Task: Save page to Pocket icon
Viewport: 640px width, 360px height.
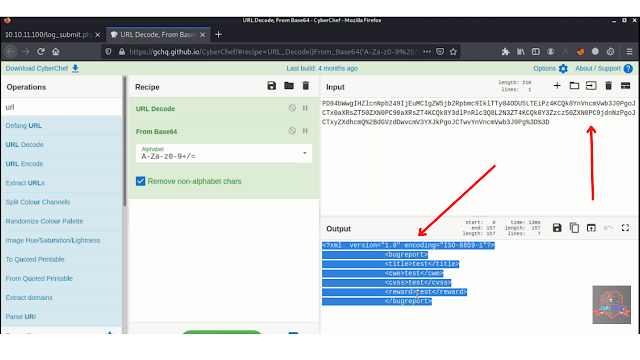Action: 440,51
